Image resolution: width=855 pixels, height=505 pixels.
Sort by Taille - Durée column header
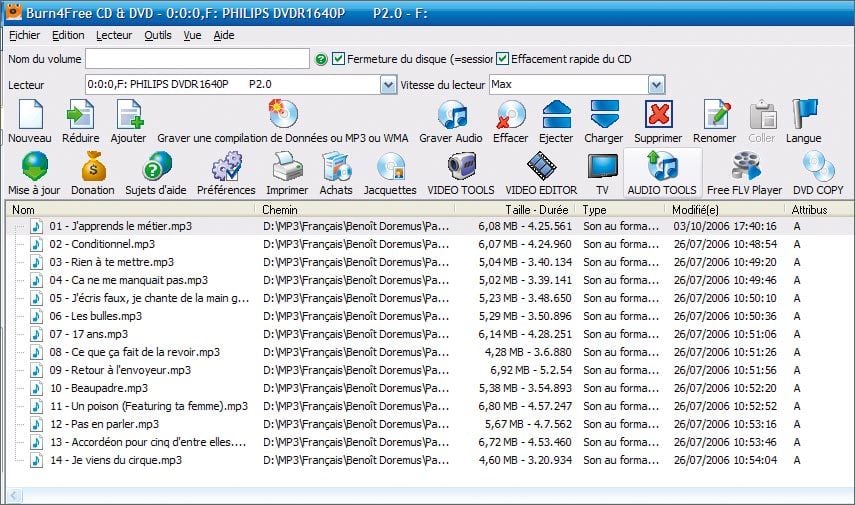click(x=515, y=209)
